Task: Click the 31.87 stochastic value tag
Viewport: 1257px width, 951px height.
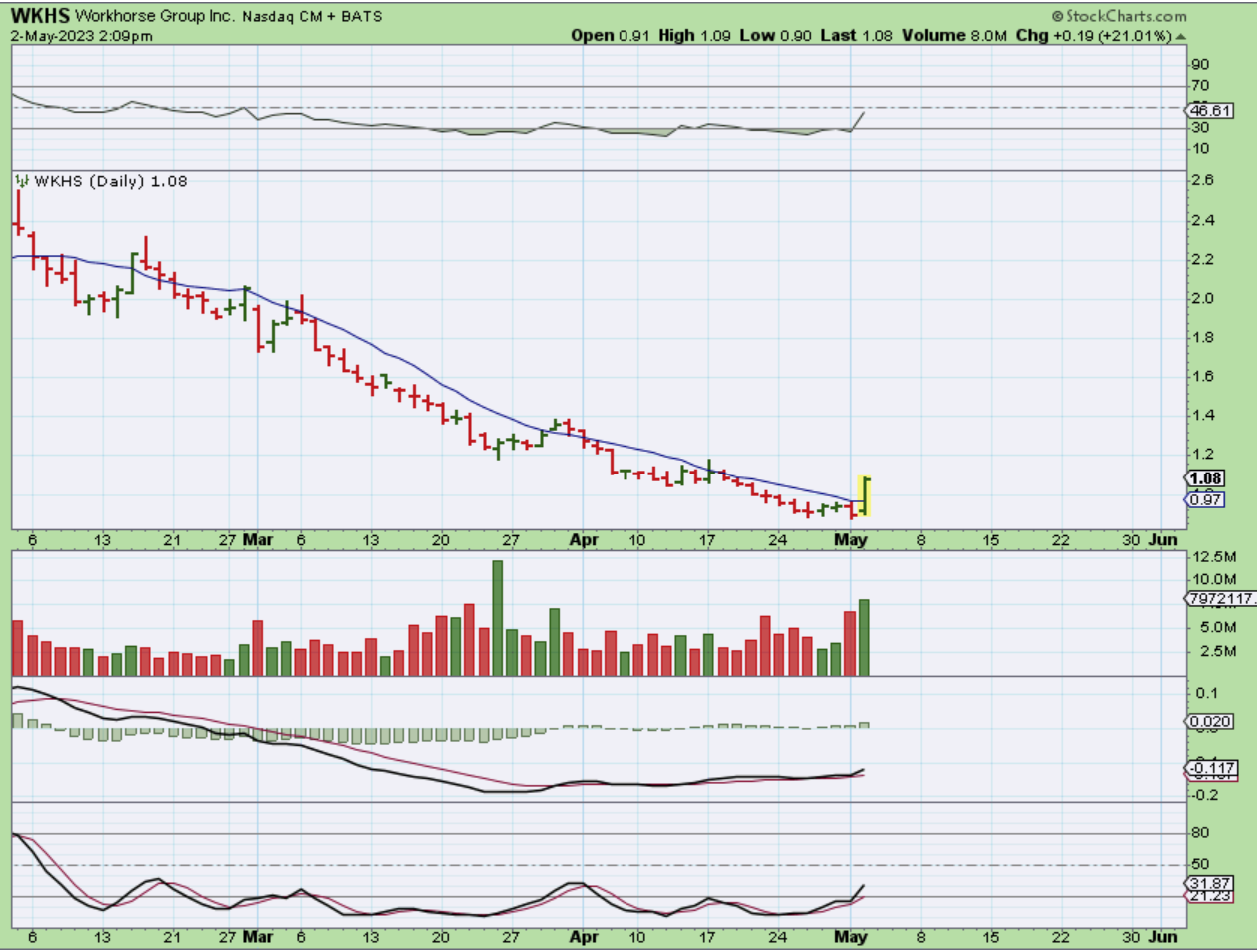Action: (1211, 883)
